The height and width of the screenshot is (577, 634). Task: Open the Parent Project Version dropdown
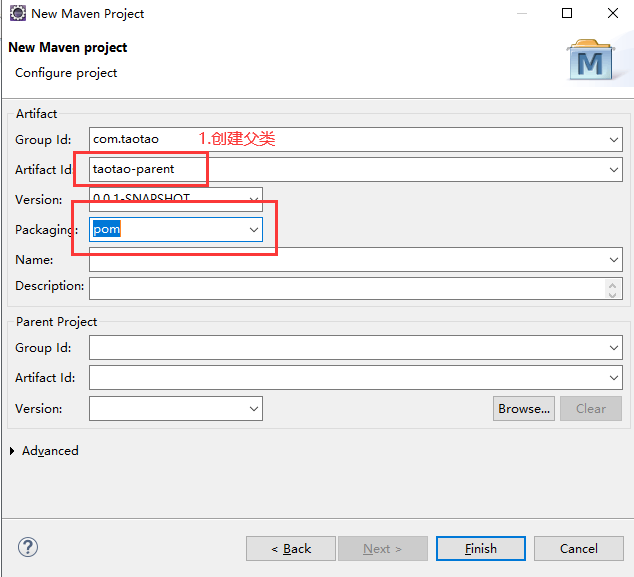[x=254, y=408]
